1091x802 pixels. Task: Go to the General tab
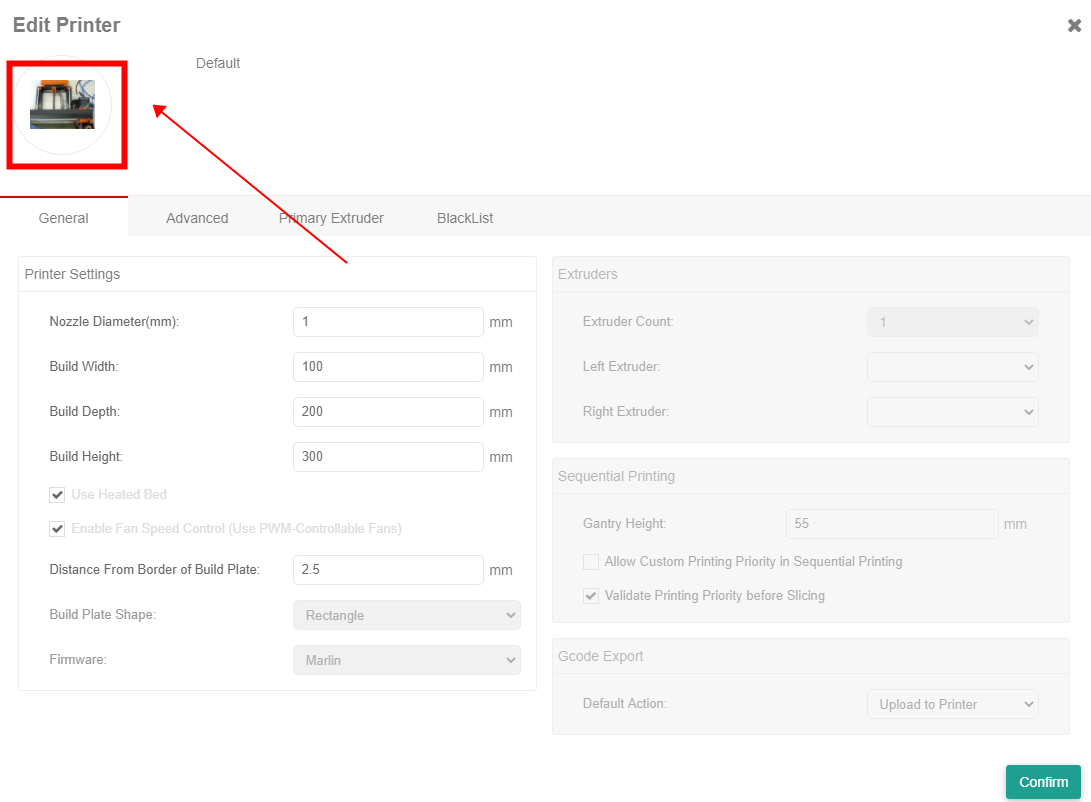(x=64, y=218)
